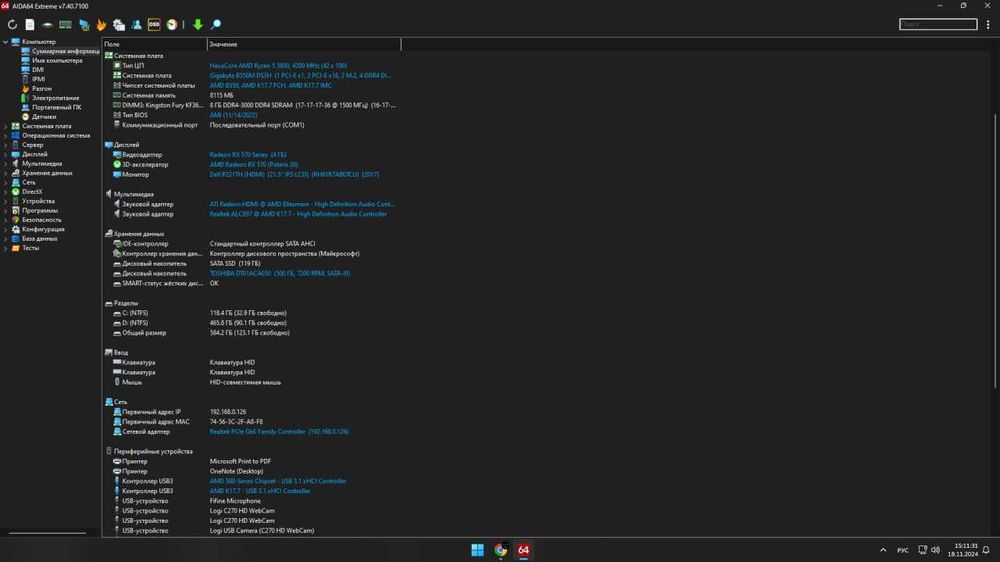The image size is (1000, 562).
Task: Select Конфигурация in the tree
Action: [43, 229]
